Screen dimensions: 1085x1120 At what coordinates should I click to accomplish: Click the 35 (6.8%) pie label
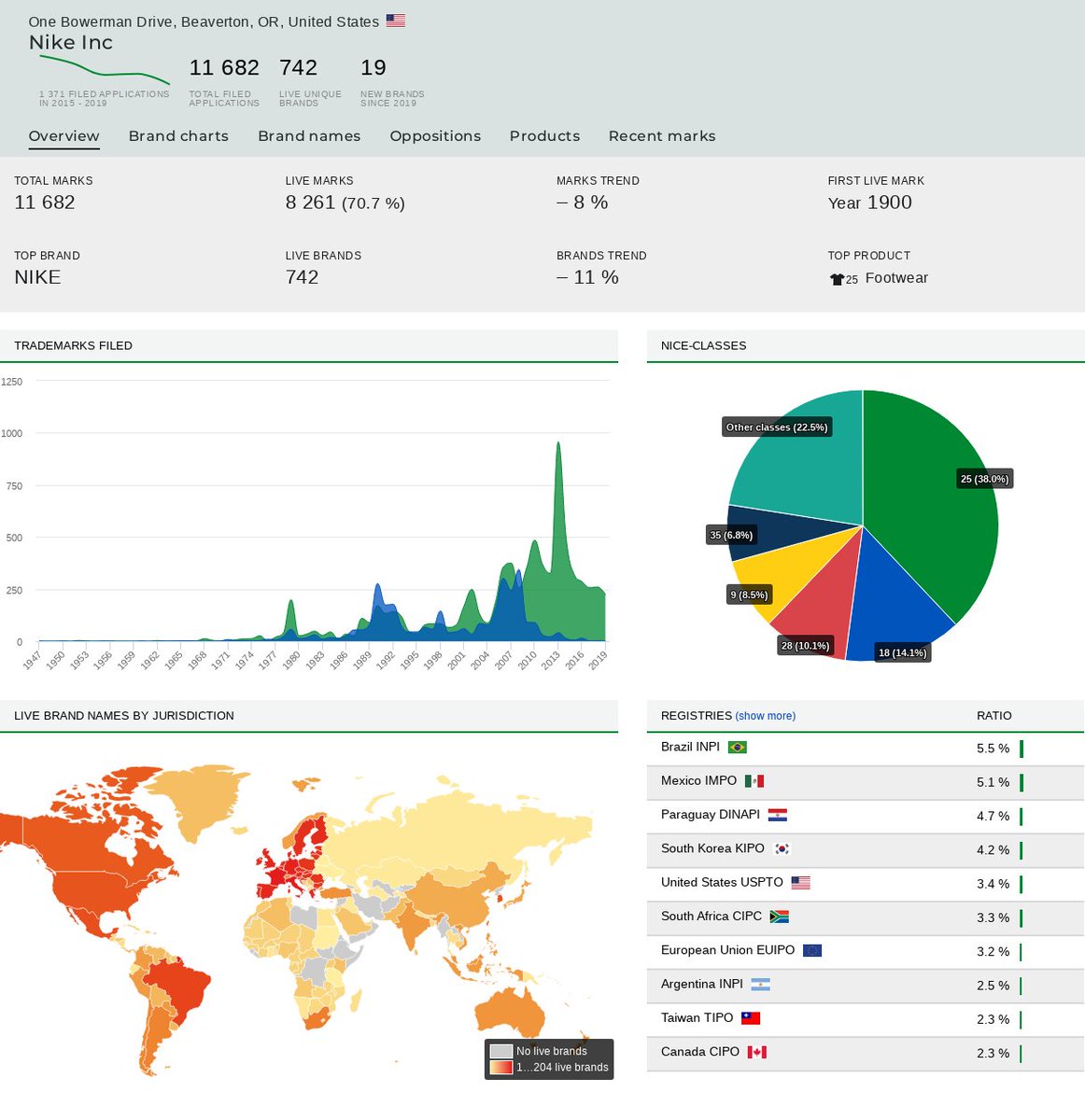731,535
